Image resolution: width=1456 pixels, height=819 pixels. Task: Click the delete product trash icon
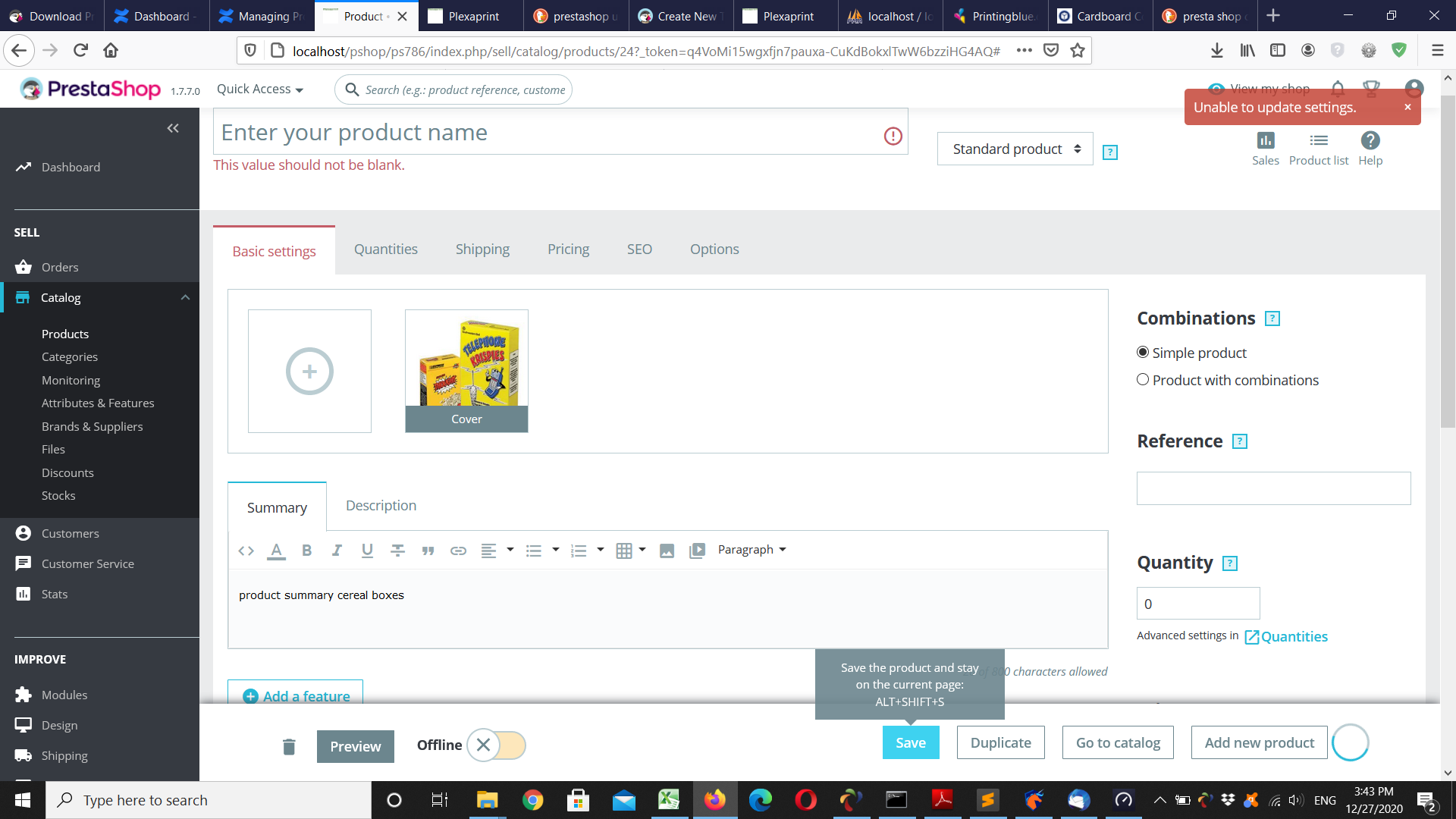coord(289,746)
